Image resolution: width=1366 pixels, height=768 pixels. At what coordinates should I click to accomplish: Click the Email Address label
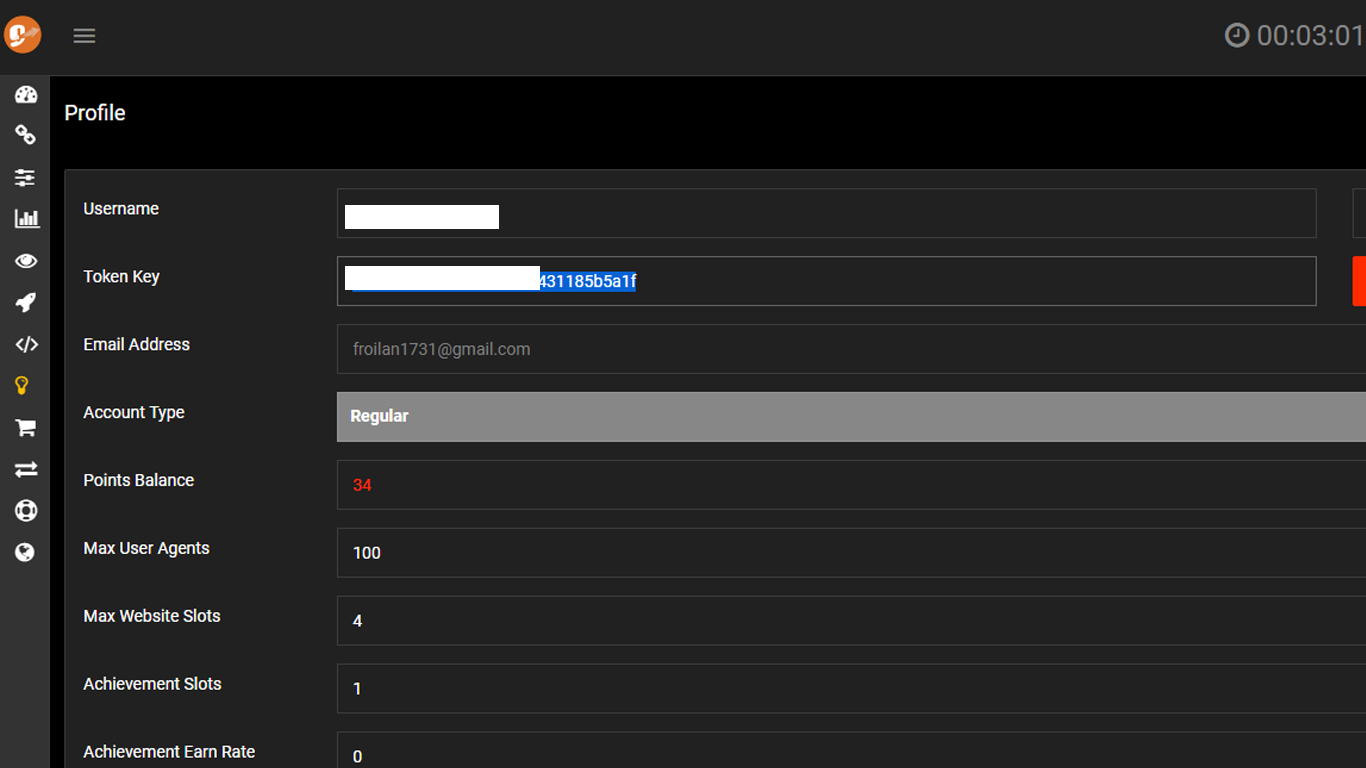click(x=136, y=344)
